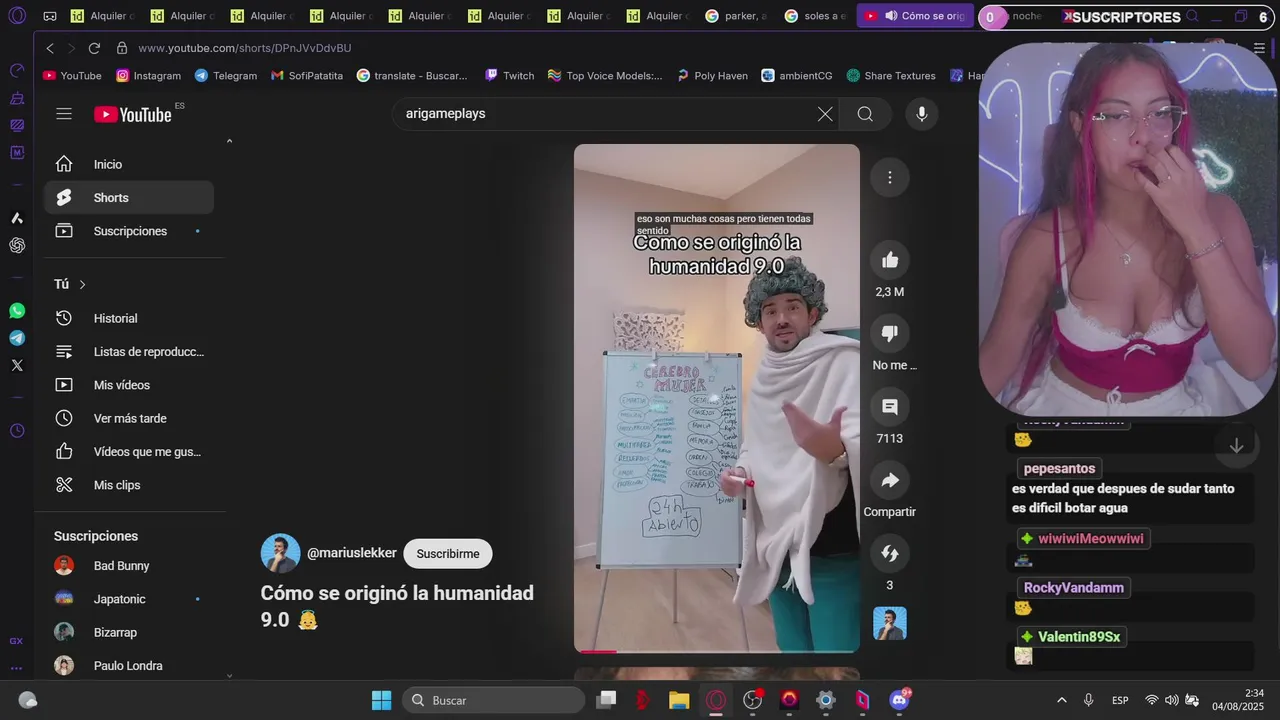Open the ambientCG bookmark

click(x=797, y=76)
